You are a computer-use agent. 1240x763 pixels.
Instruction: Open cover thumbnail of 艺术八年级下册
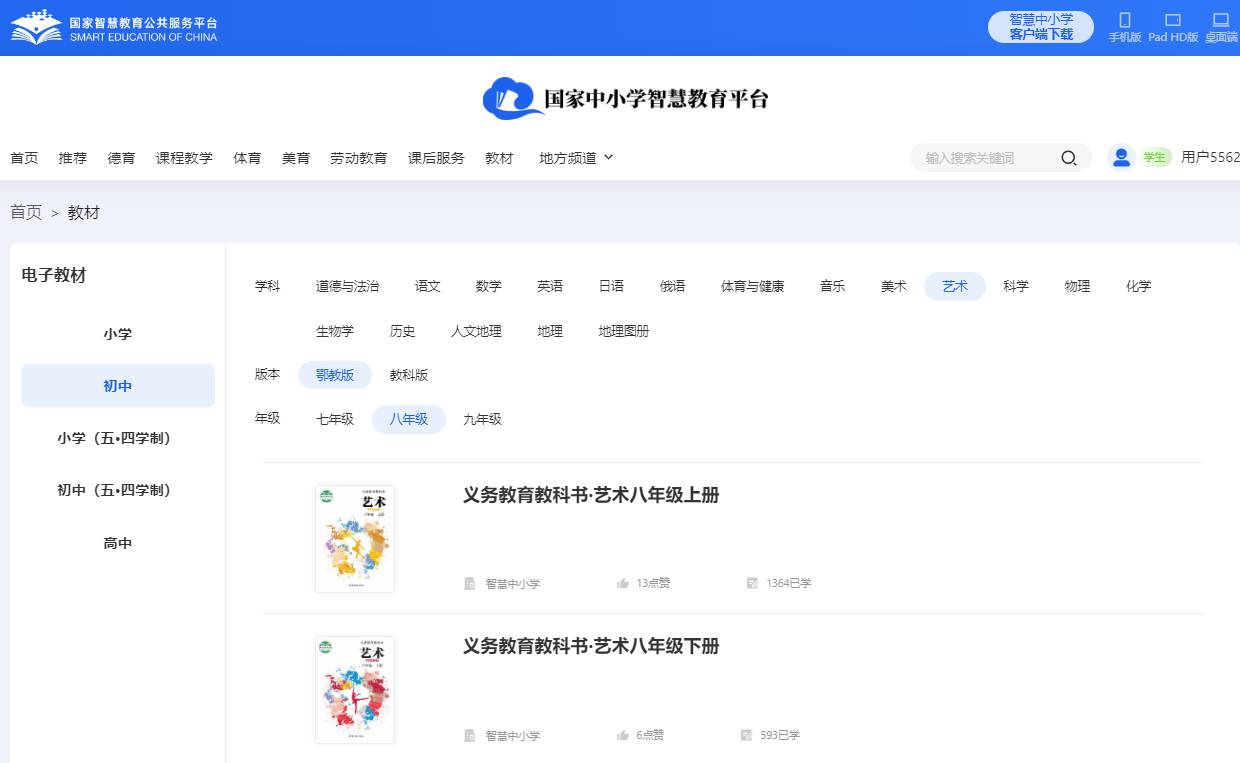click(355, 690)
